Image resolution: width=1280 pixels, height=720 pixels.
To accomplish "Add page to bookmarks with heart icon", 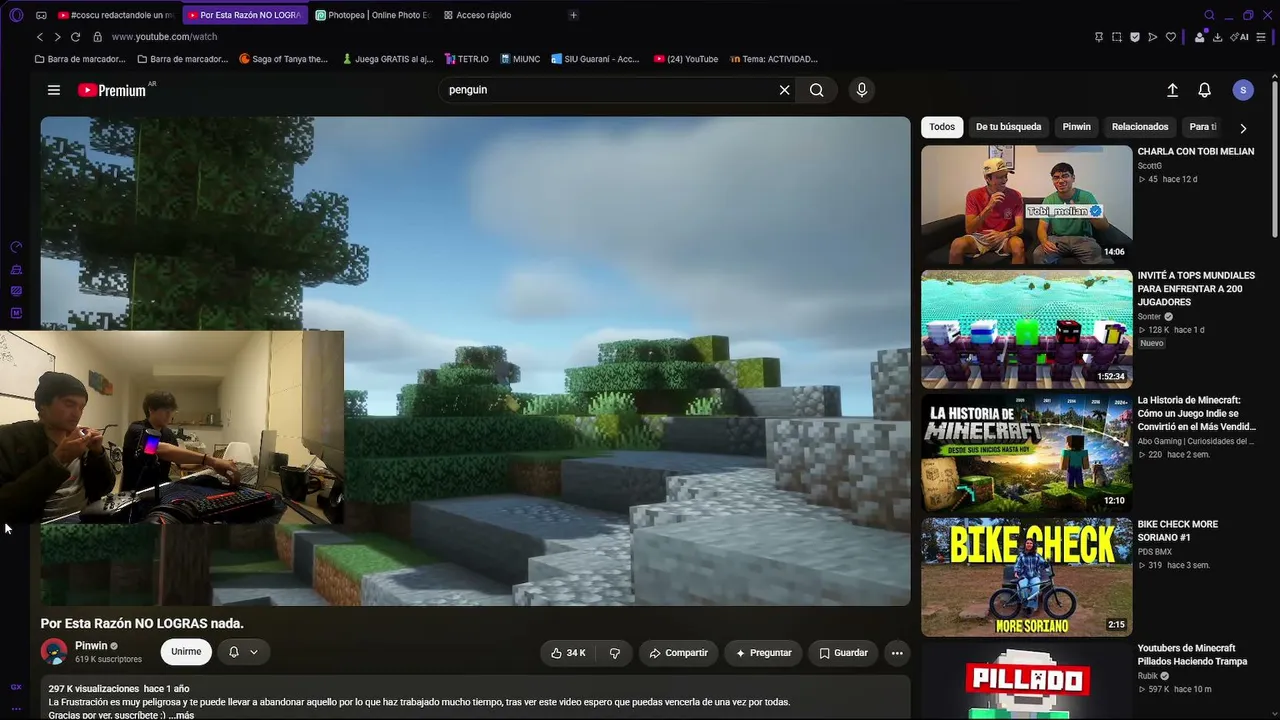I will 1171,37.
